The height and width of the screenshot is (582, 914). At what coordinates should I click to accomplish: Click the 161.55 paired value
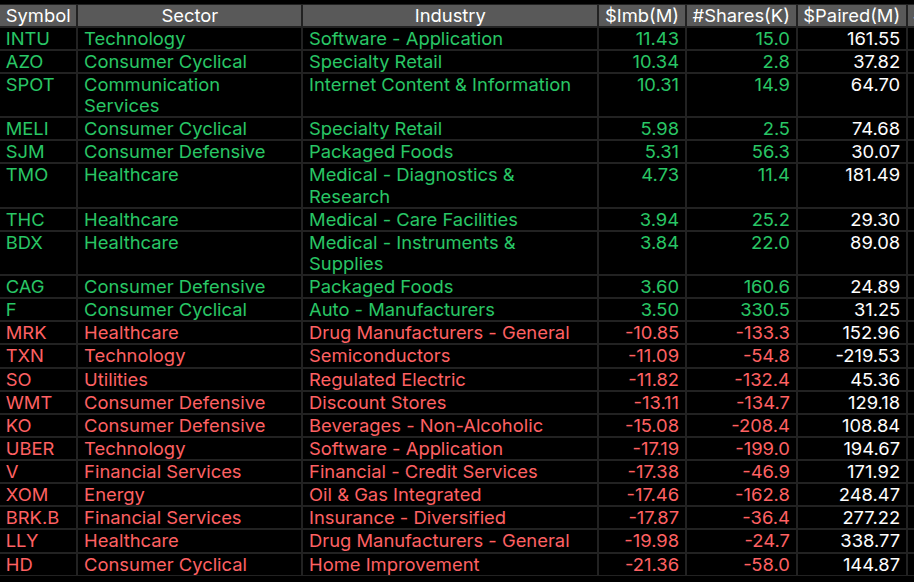(x=873, y=39)
